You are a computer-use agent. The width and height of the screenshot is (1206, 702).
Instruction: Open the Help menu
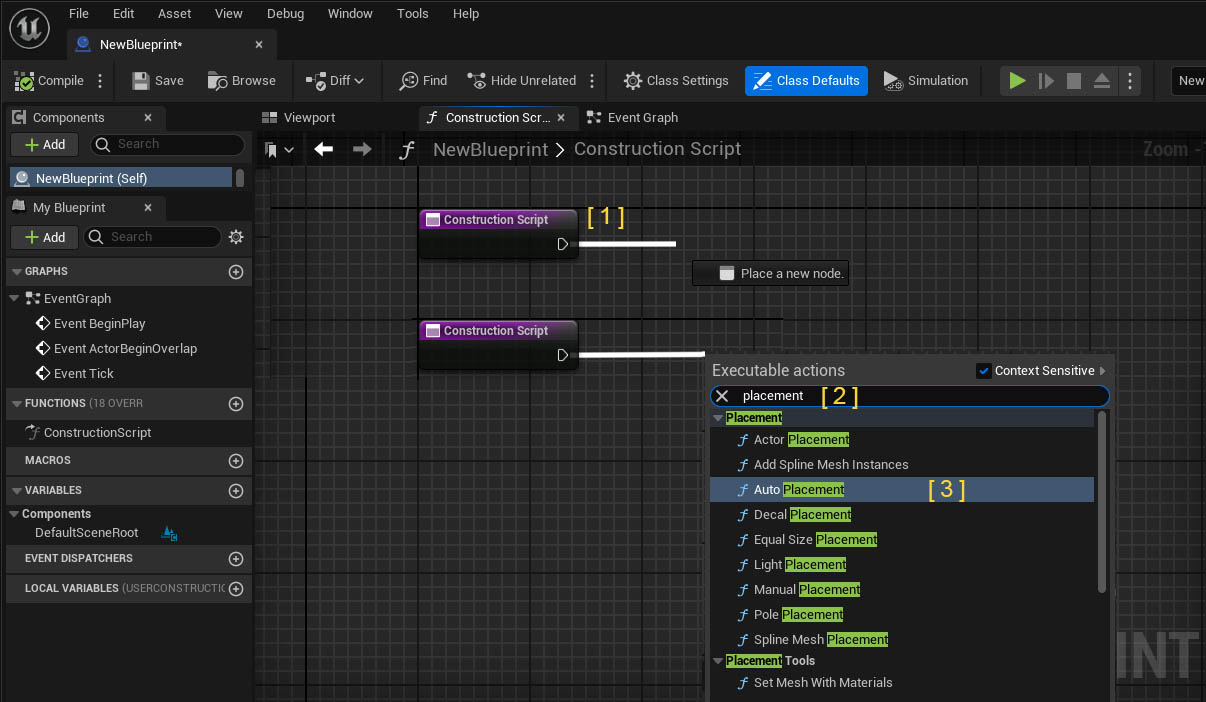[466, 13]
